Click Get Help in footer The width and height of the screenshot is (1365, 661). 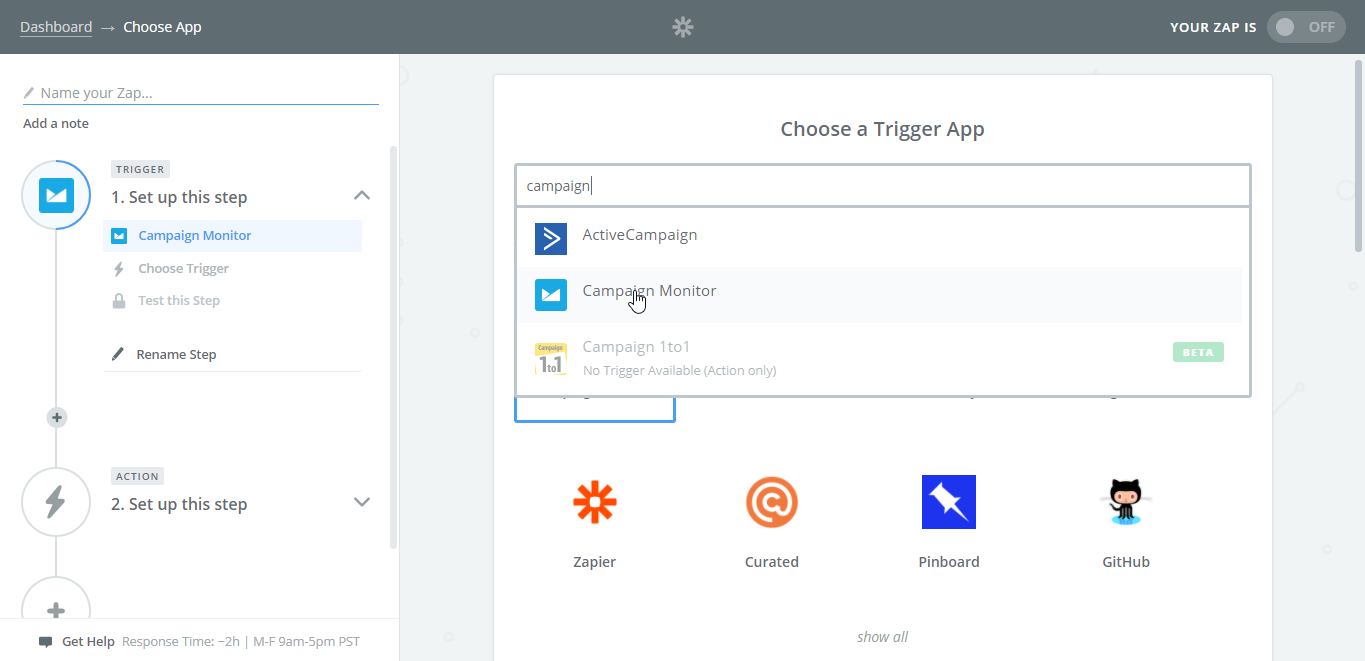click(88, 642)
